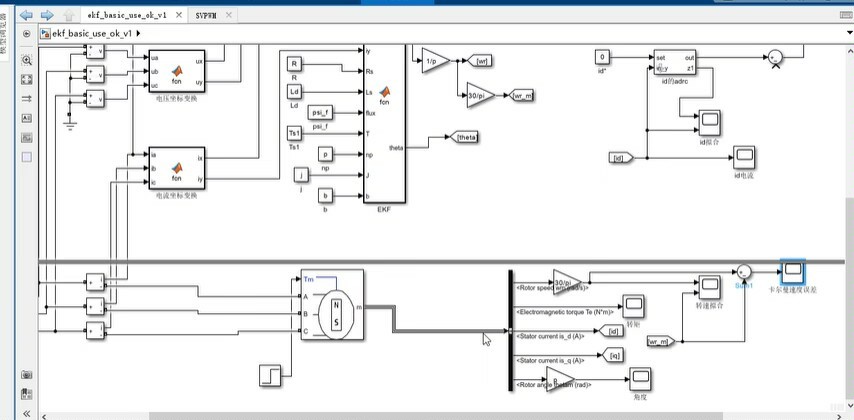Select the scope on electromagnetic torque output
The height and width of the screenshot is (420, 854).
point(633,307)
